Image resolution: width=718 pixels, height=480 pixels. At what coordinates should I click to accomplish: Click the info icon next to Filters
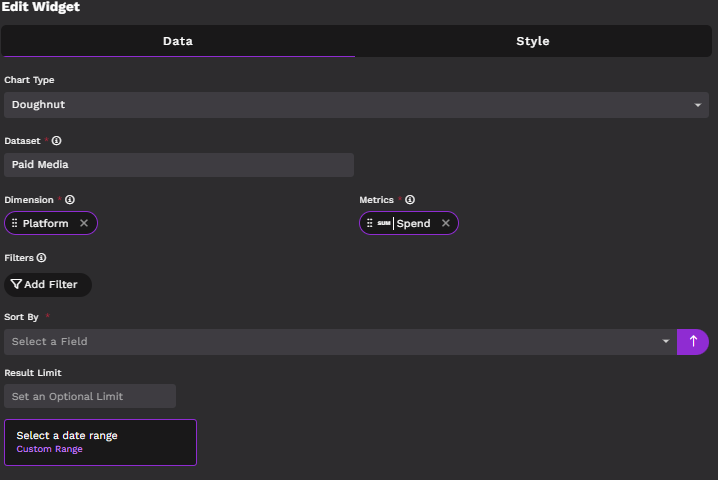point(41,258)
